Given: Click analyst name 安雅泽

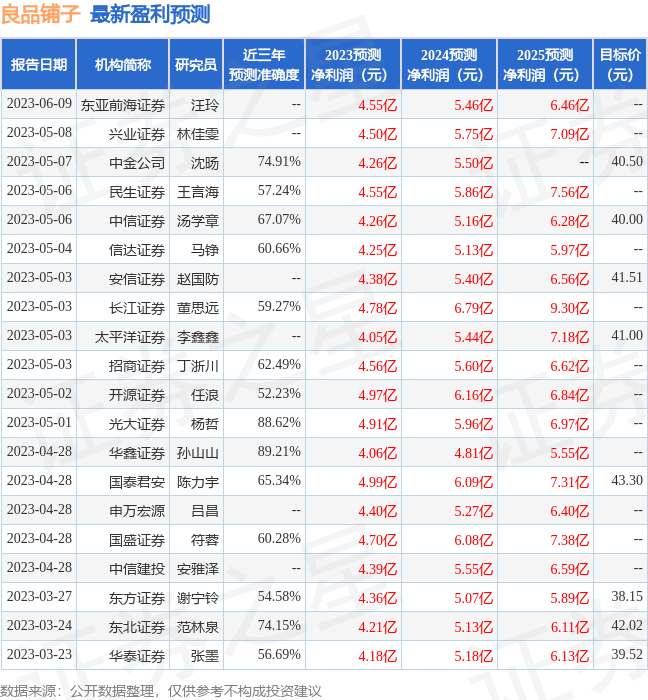Looking at the screenshot, I should point(198,569).
